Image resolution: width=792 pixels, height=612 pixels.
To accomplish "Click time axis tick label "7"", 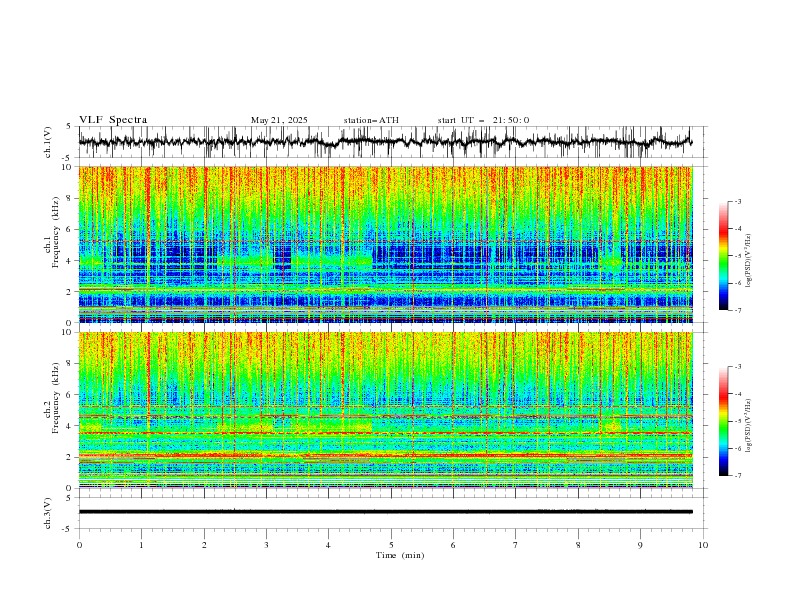I will (x=516, y=545).
